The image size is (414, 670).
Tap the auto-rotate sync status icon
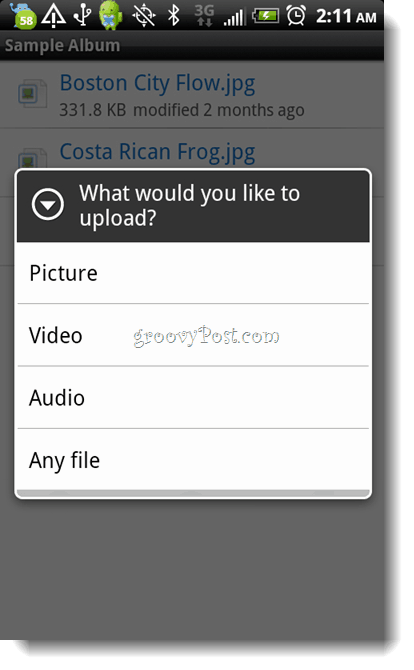pyautogui.click(x=144, y=16)
